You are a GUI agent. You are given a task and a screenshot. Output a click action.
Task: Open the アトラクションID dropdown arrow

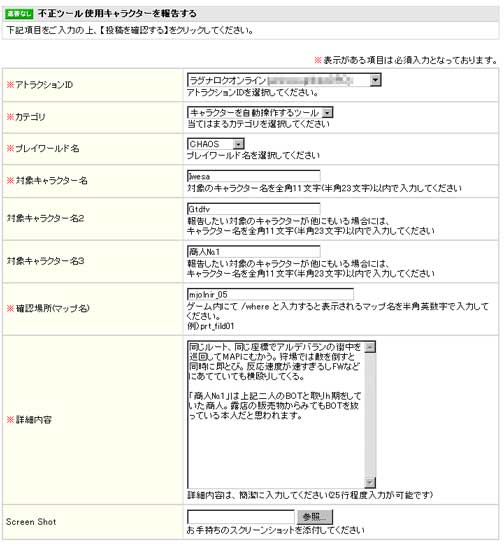tap(375, 80)
